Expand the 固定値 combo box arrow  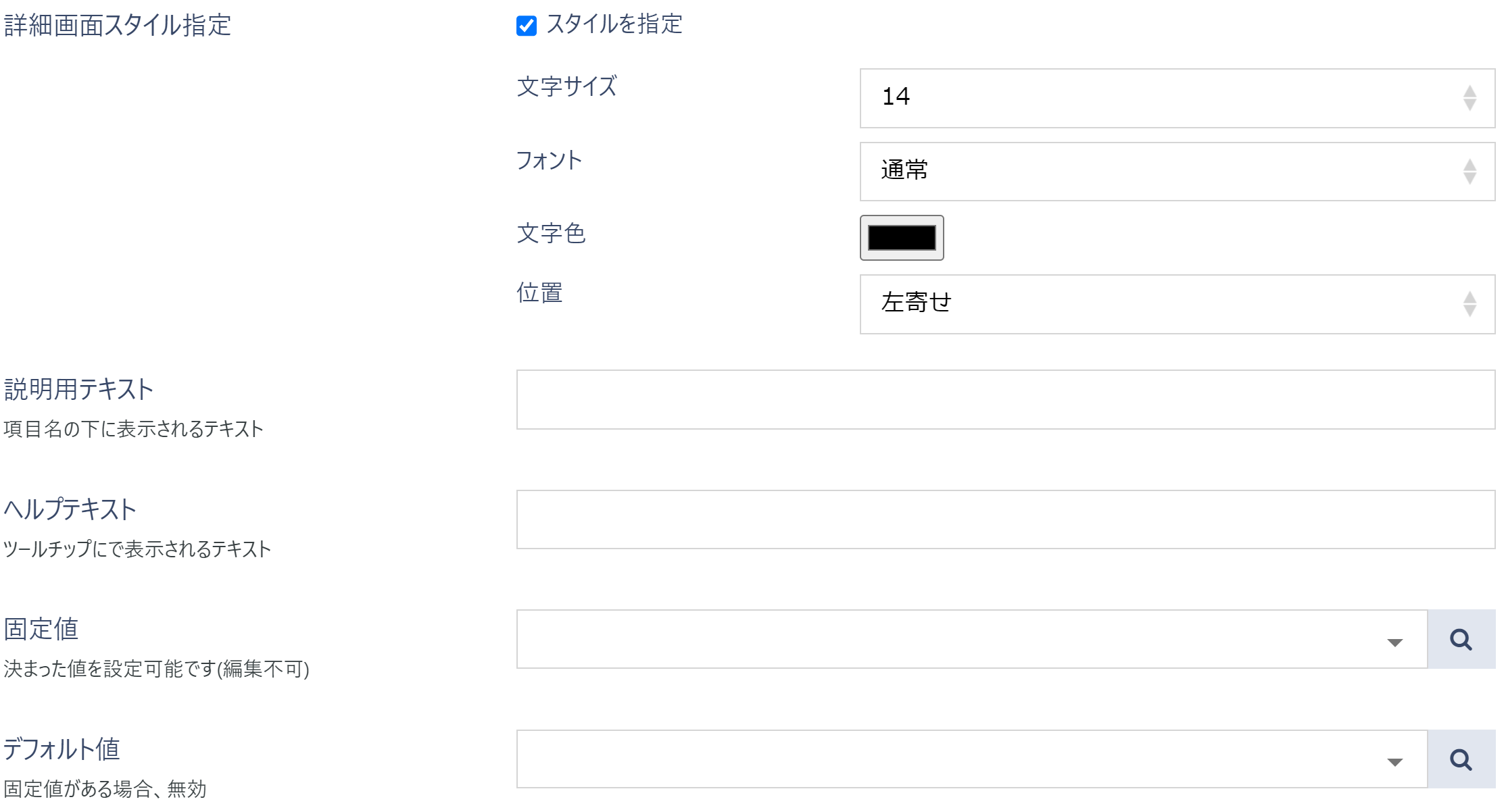pyautogui.click(x=1394, y=642)
